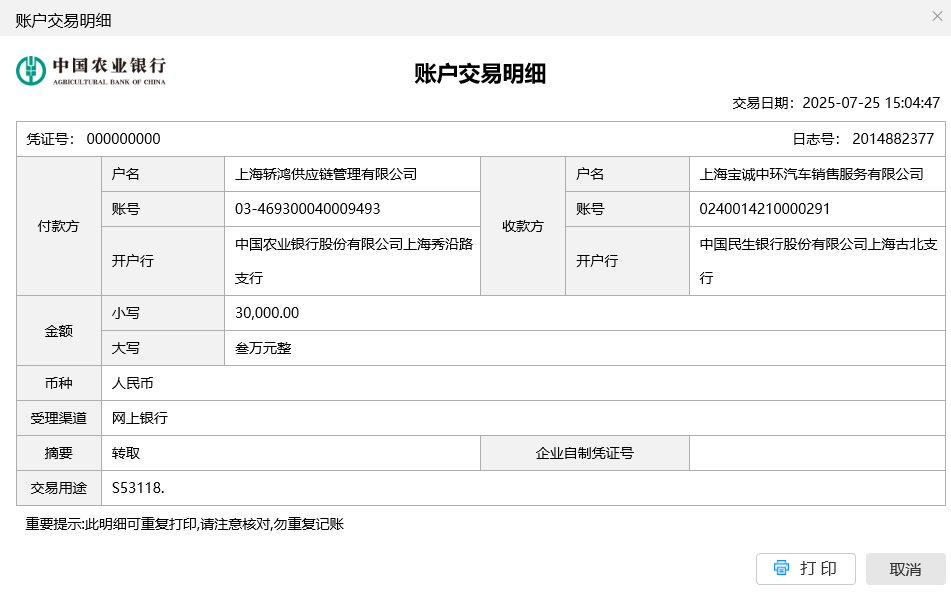Click the transaction purpose S53118.
Screen dimensions: 951x600
tap(138, 488)
